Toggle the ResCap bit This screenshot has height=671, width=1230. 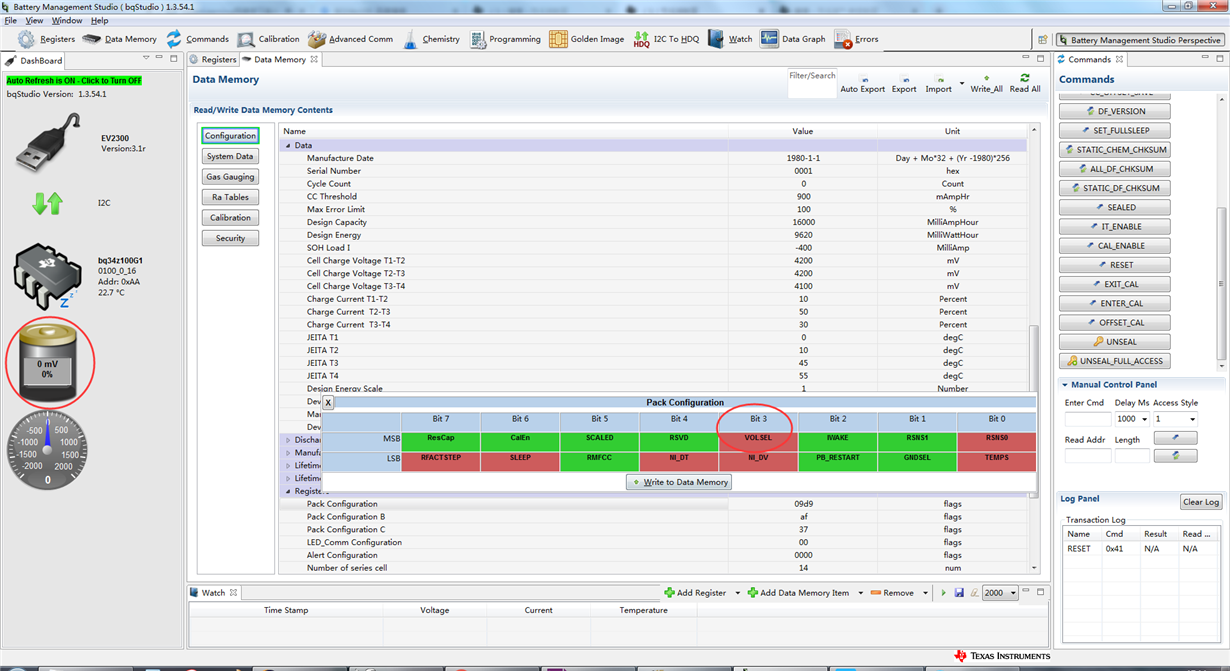pyautogui.click(x=440, y=439)
